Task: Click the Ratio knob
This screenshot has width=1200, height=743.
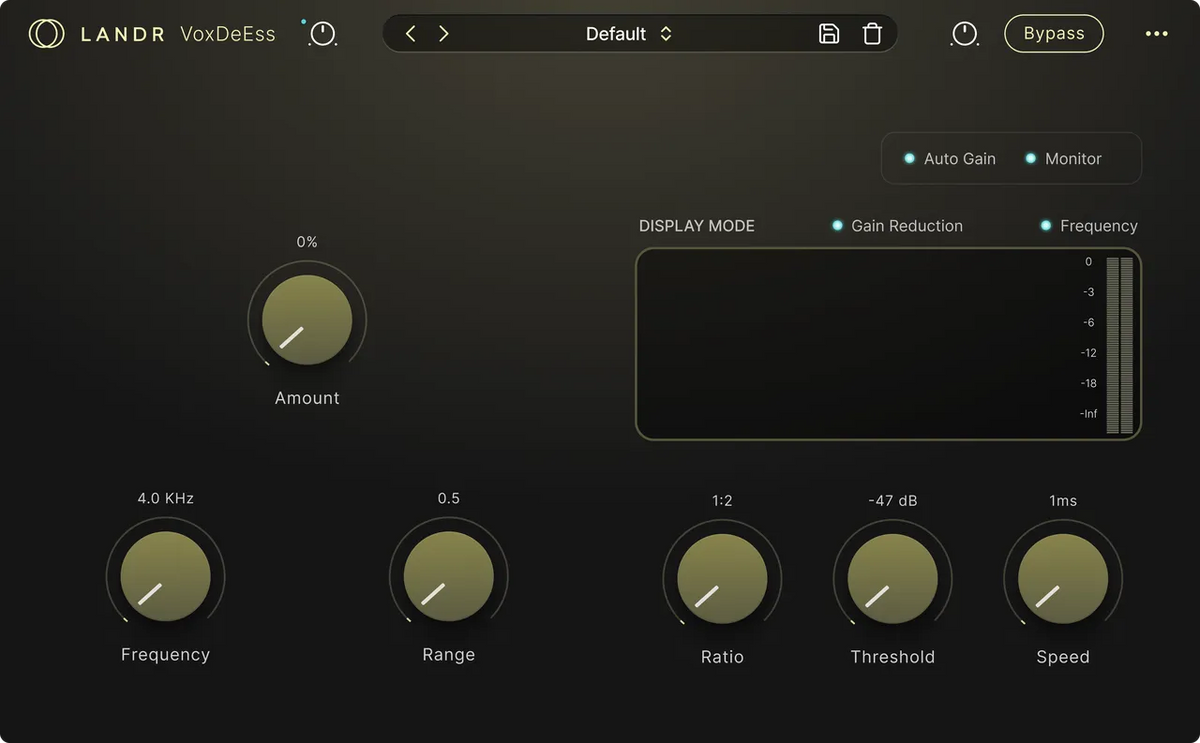Action: tap(722, 577)
